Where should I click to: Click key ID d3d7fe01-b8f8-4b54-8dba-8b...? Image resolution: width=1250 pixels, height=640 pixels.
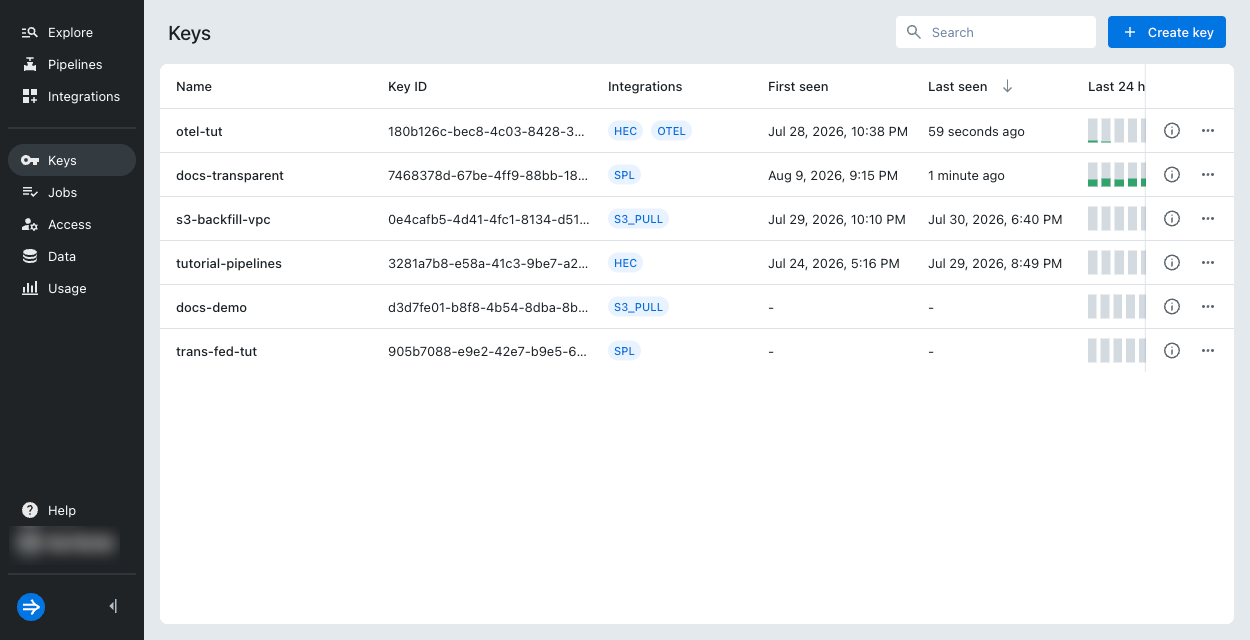tap(487, 307)
